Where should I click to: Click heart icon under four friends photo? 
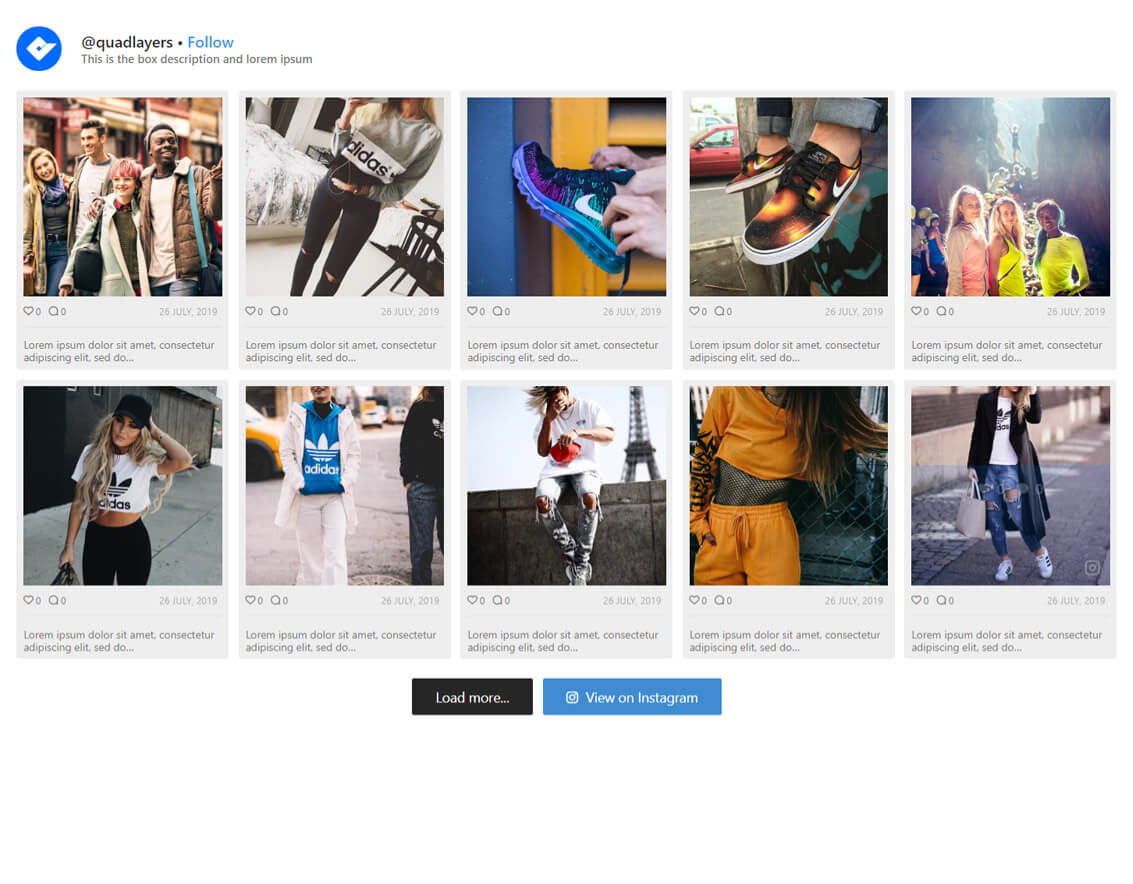[x=28, y=311]
